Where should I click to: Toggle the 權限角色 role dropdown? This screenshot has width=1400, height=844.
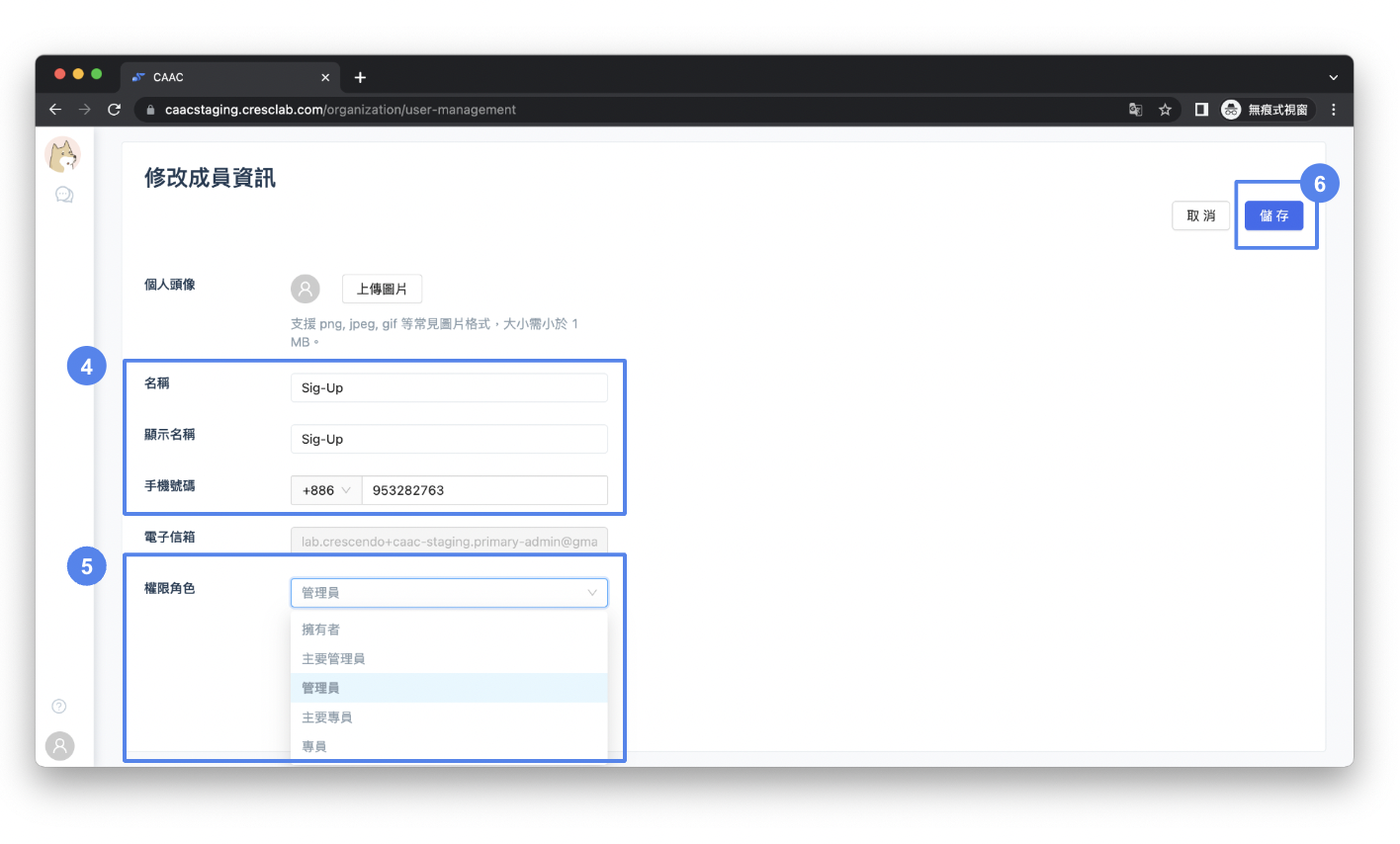(449, 593)
